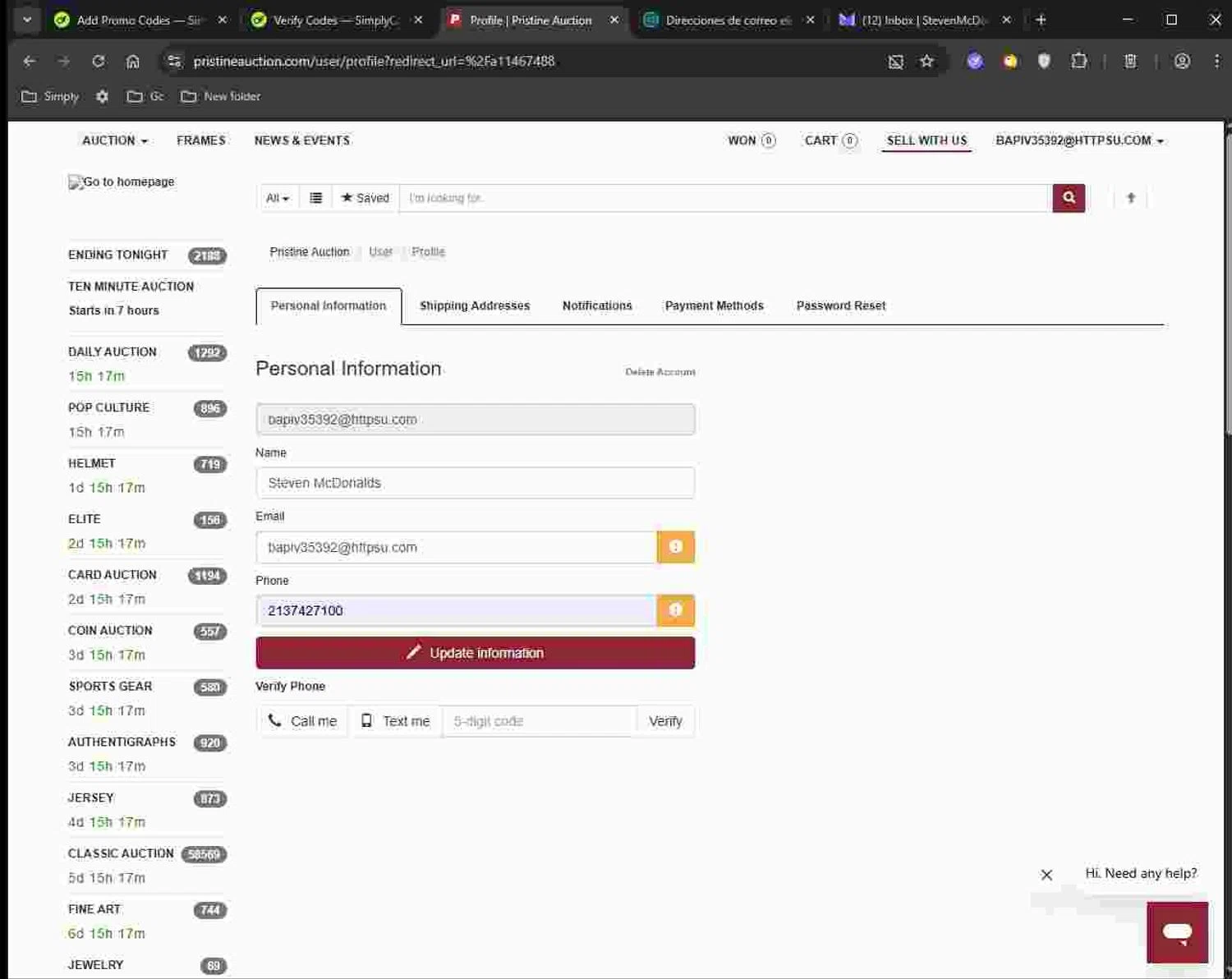Open Saved star searches
Viewport: 1232px width, 979px height.
coord(365,198)
